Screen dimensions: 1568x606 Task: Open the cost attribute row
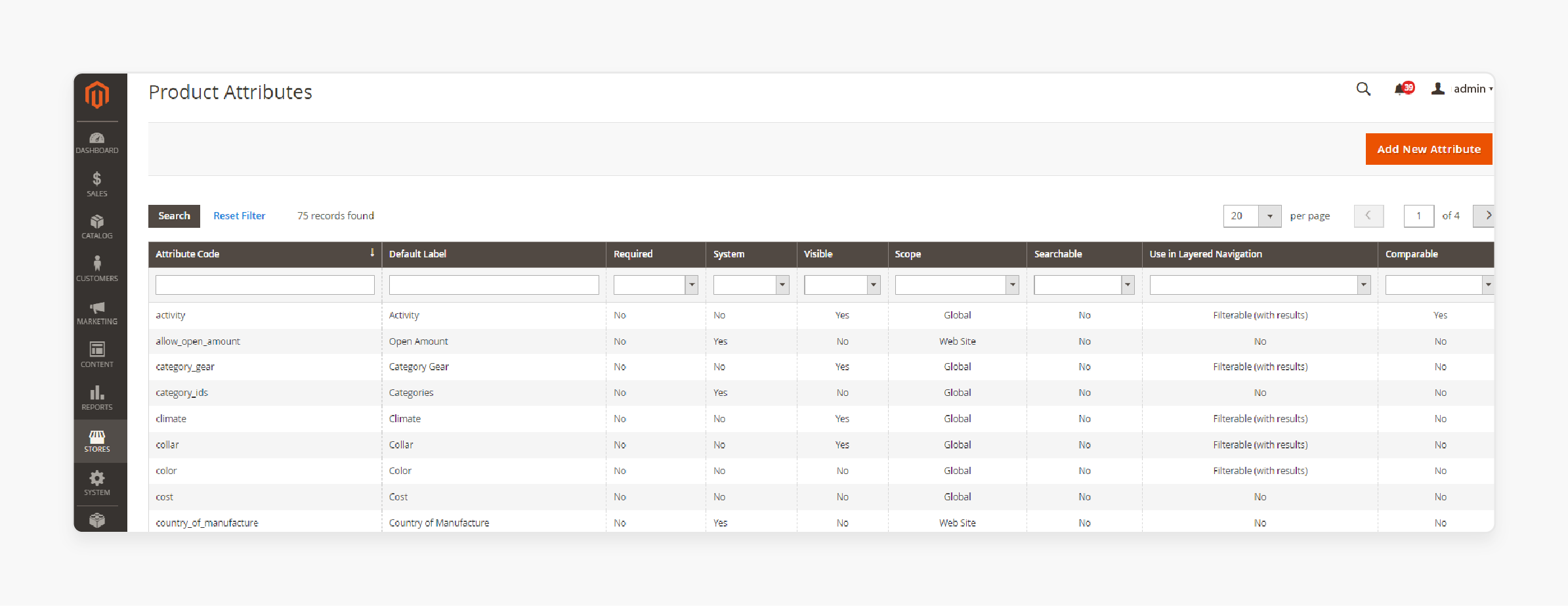(x=821, y=497)
